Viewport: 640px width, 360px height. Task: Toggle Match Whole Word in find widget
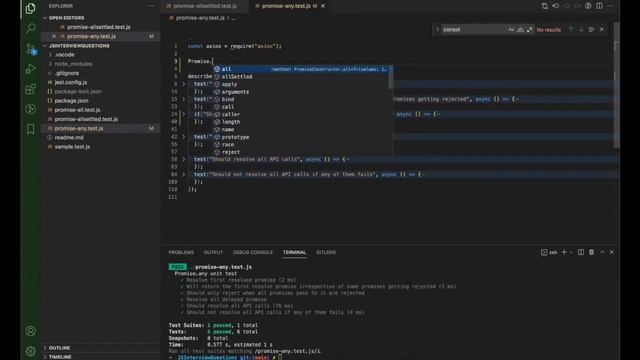pos(520,29)
